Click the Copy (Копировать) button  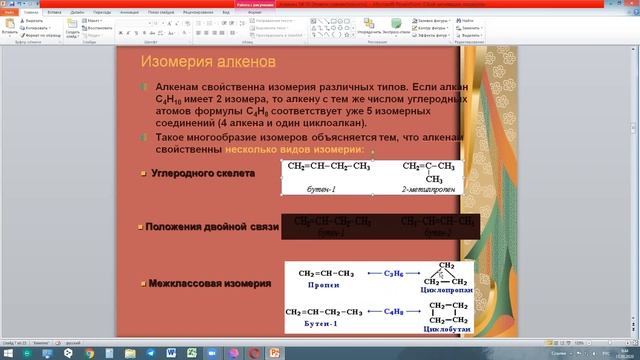(35, 28)
